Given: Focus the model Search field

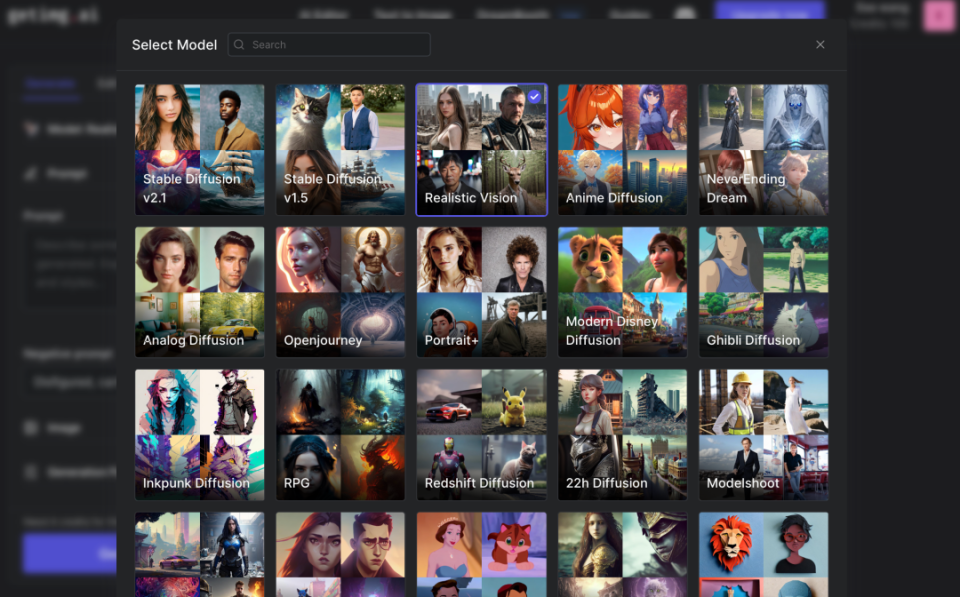Looking at the screenshot, I should [329, 45].
